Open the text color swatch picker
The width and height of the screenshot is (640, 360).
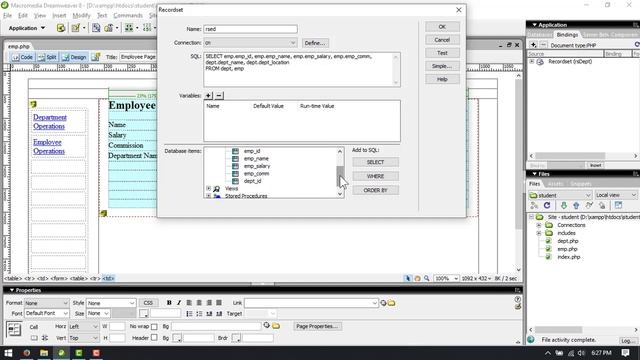144,313
